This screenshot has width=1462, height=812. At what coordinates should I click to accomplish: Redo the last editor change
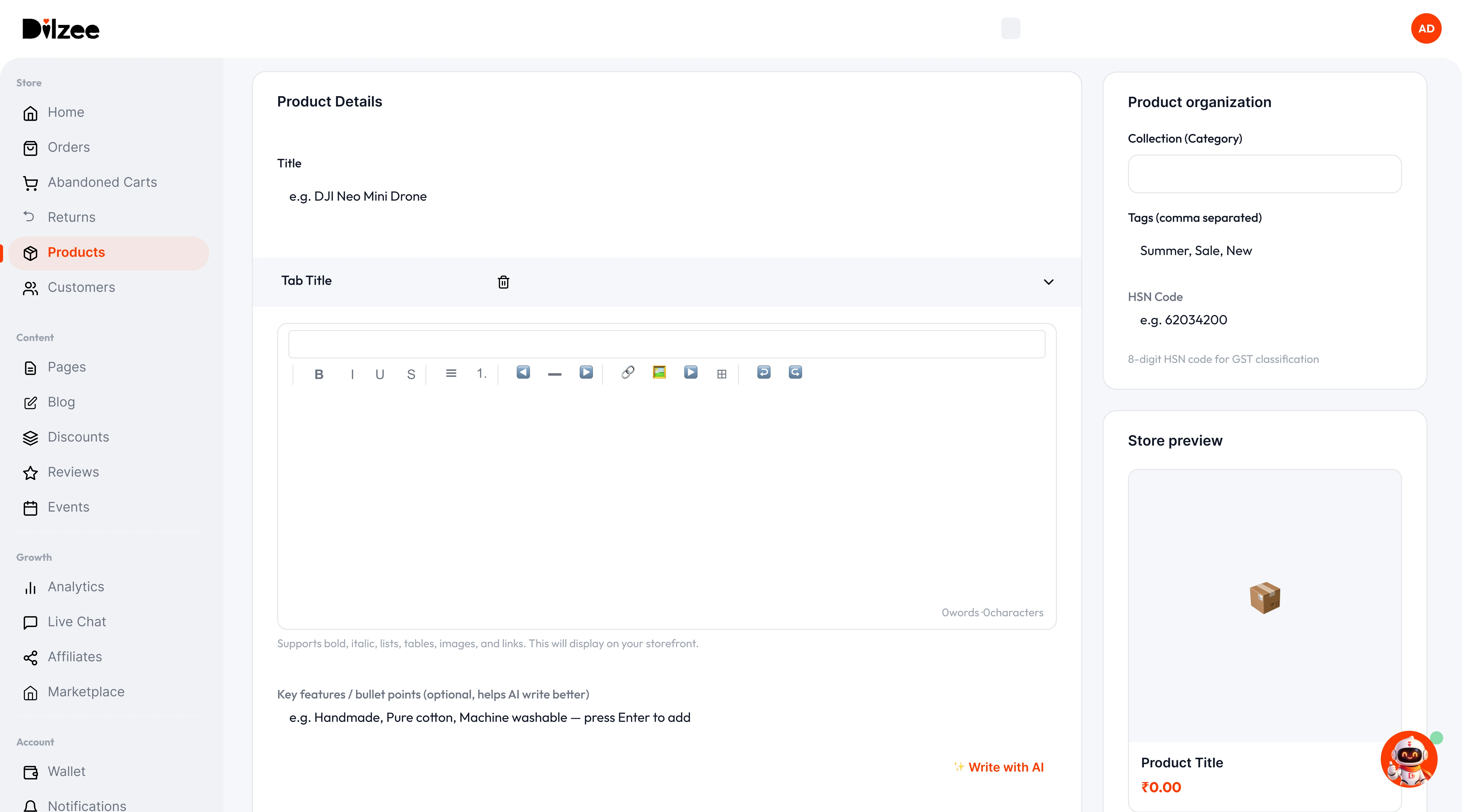[795, 372]
